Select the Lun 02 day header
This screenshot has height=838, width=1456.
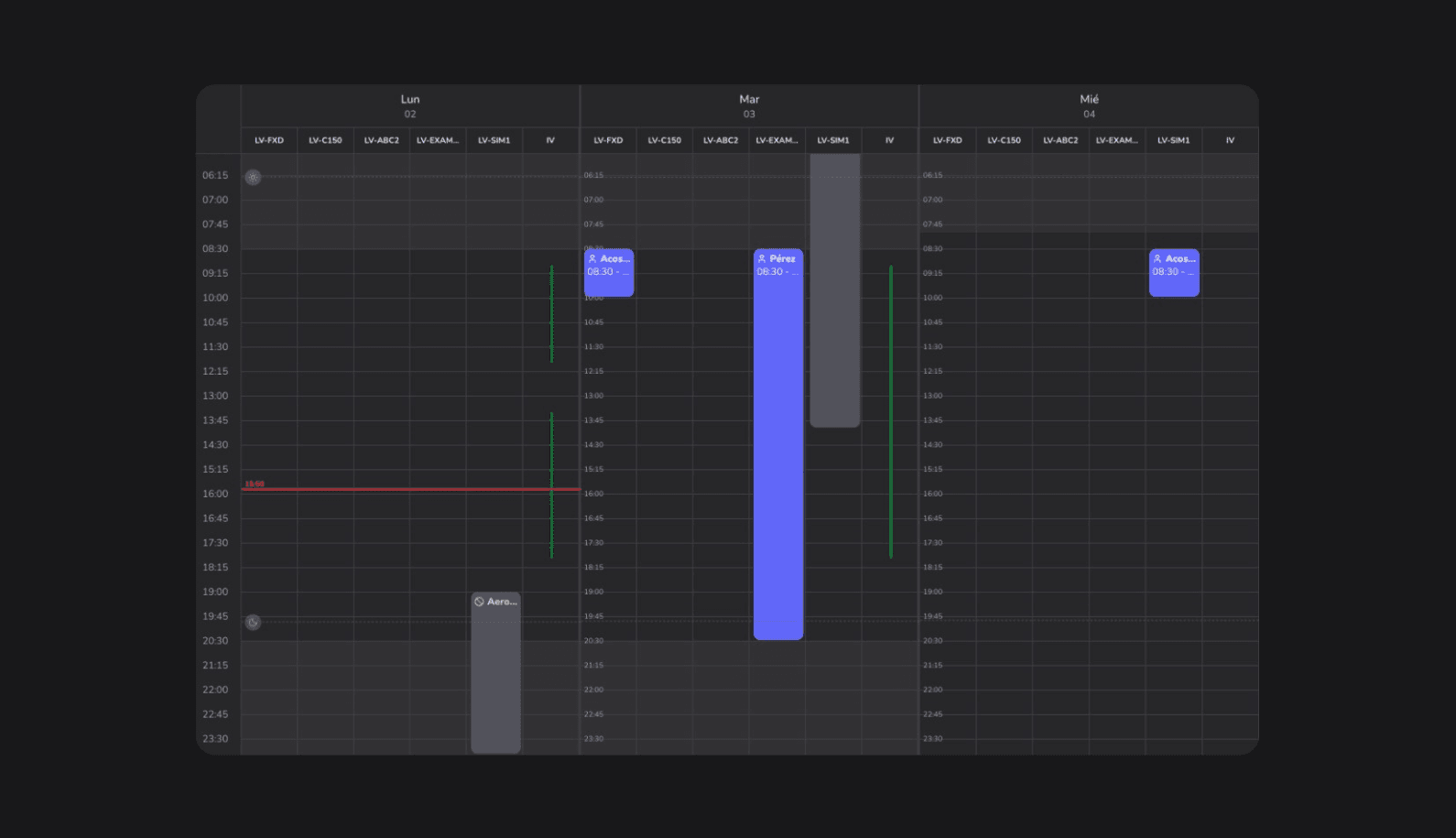pos(410,106)
